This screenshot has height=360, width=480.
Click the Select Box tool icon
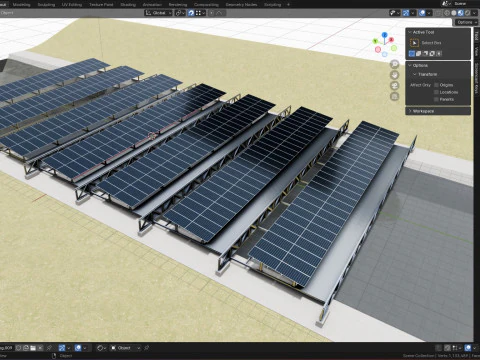(414, 43)
